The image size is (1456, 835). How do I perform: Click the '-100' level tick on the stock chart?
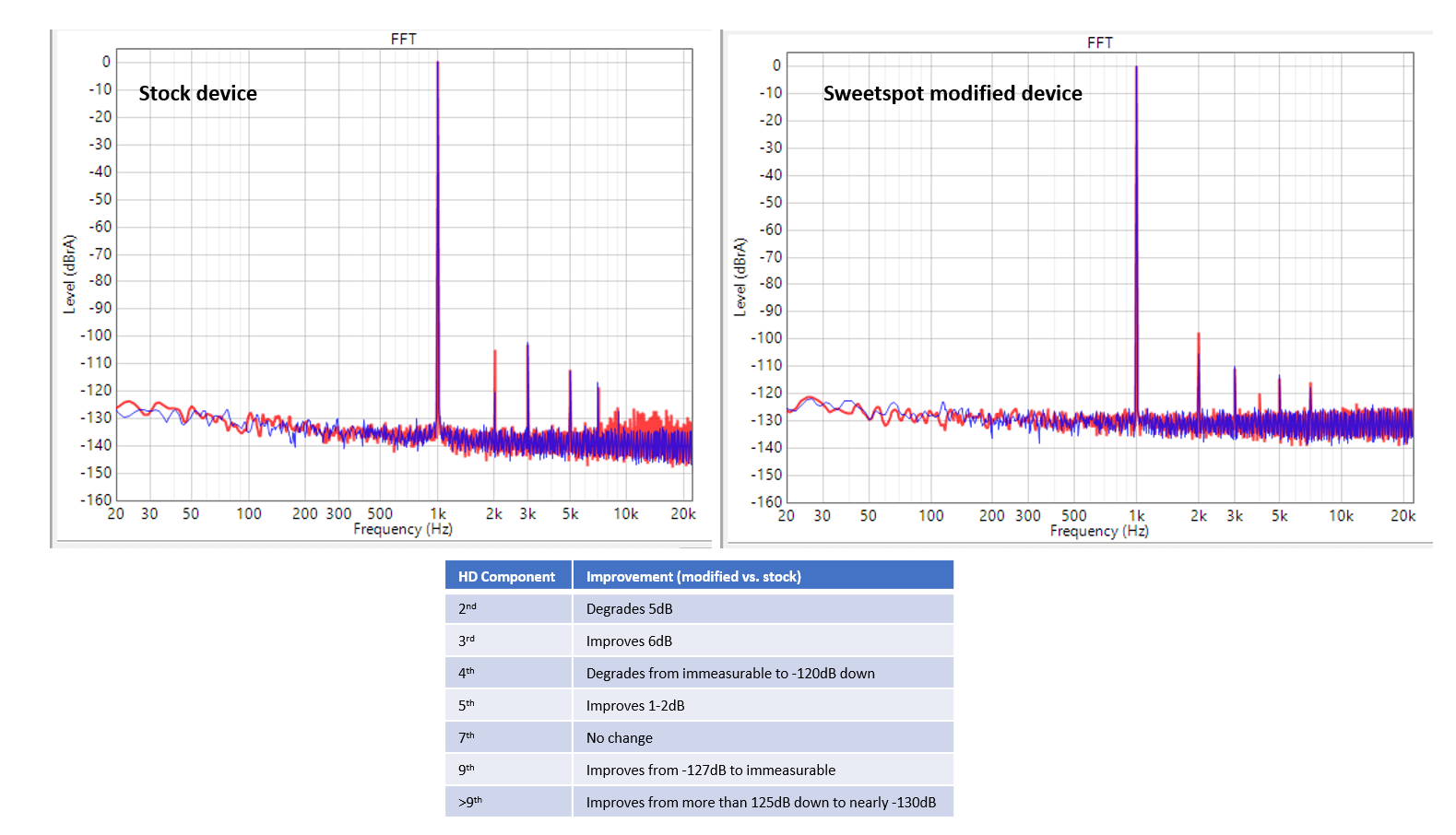coord(96,335)
